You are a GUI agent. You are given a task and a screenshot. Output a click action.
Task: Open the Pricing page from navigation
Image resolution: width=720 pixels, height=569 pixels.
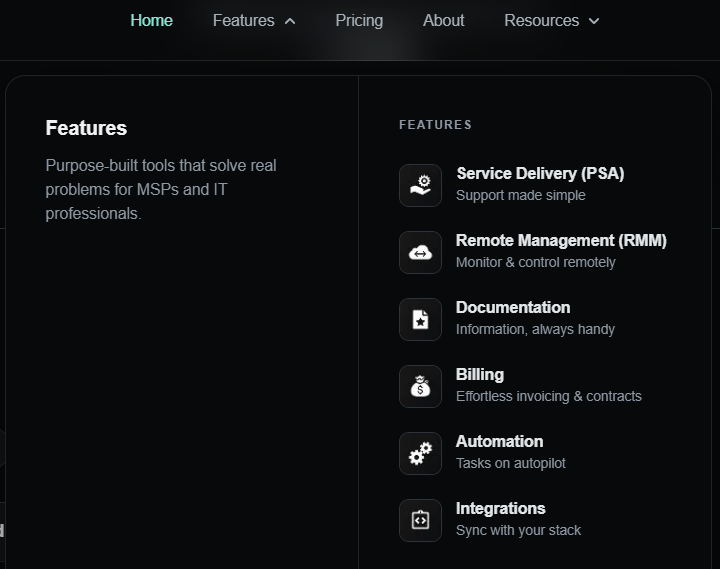359,20
